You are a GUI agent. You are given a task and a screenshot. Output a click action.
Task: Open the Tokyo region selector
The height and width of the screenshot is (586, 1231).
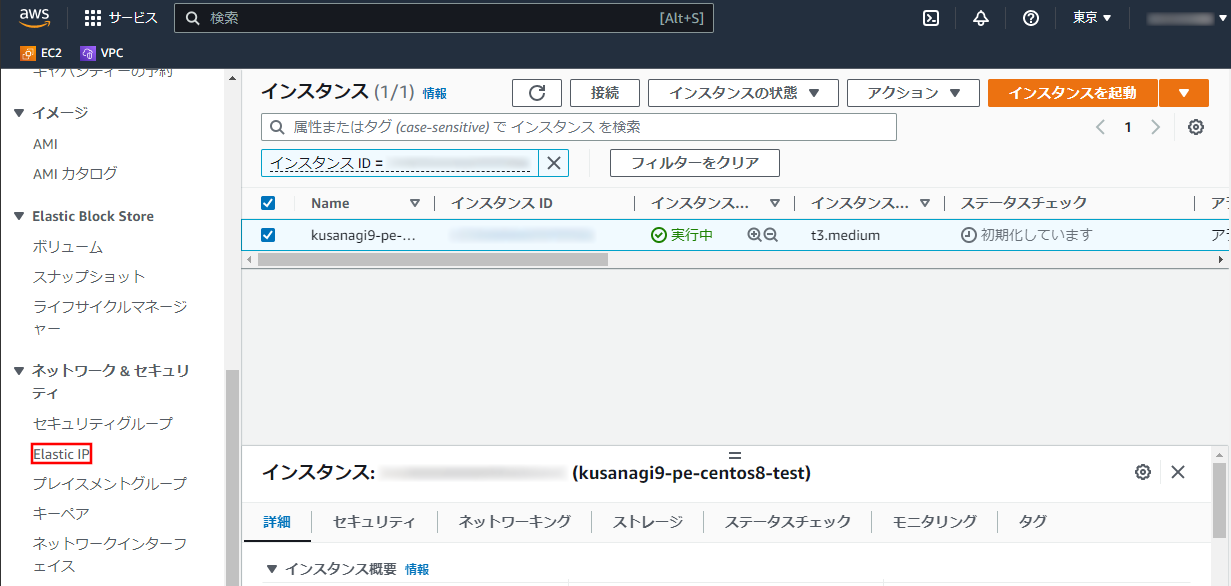pos(1092,18)
